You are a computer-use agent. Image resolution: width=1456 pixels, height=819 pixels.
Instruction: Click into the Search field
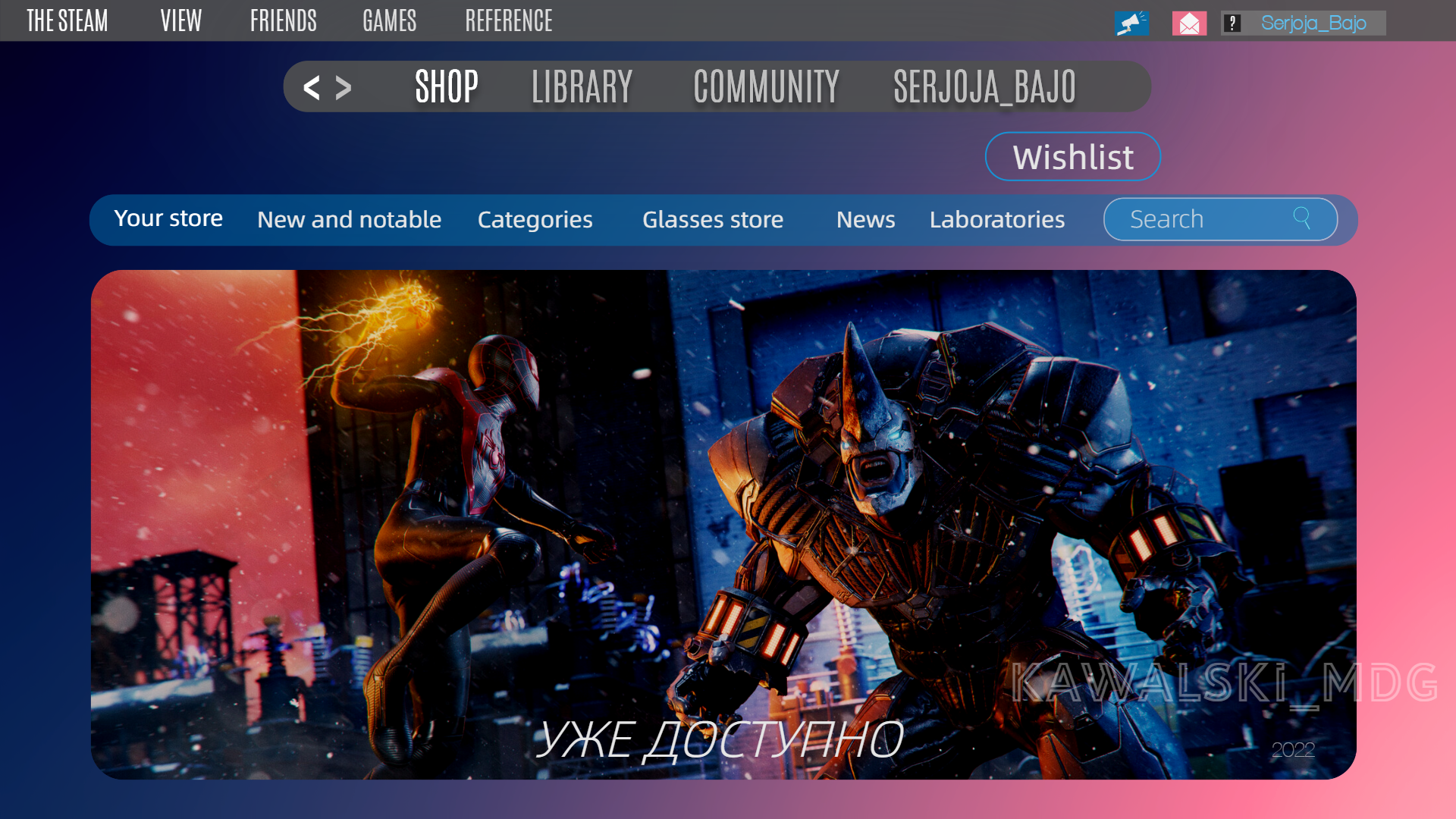pos(1220,219)
